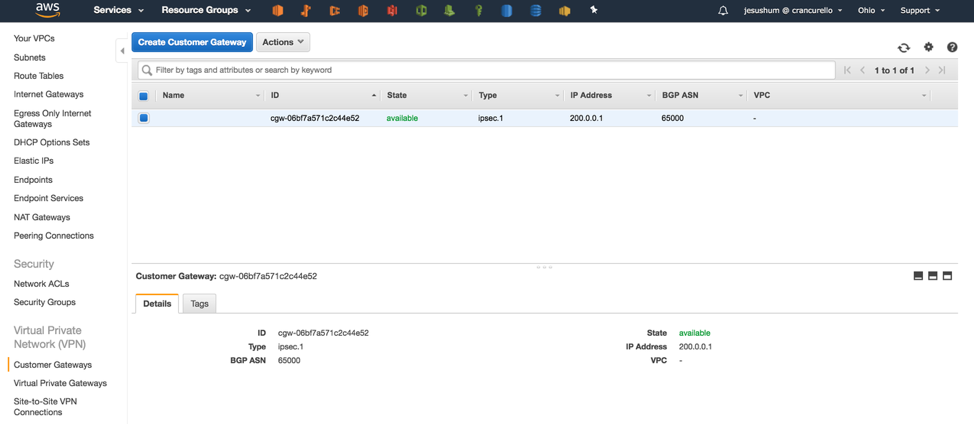Open the red service shortcut icon
974x424 pixels.
(392, 11)
